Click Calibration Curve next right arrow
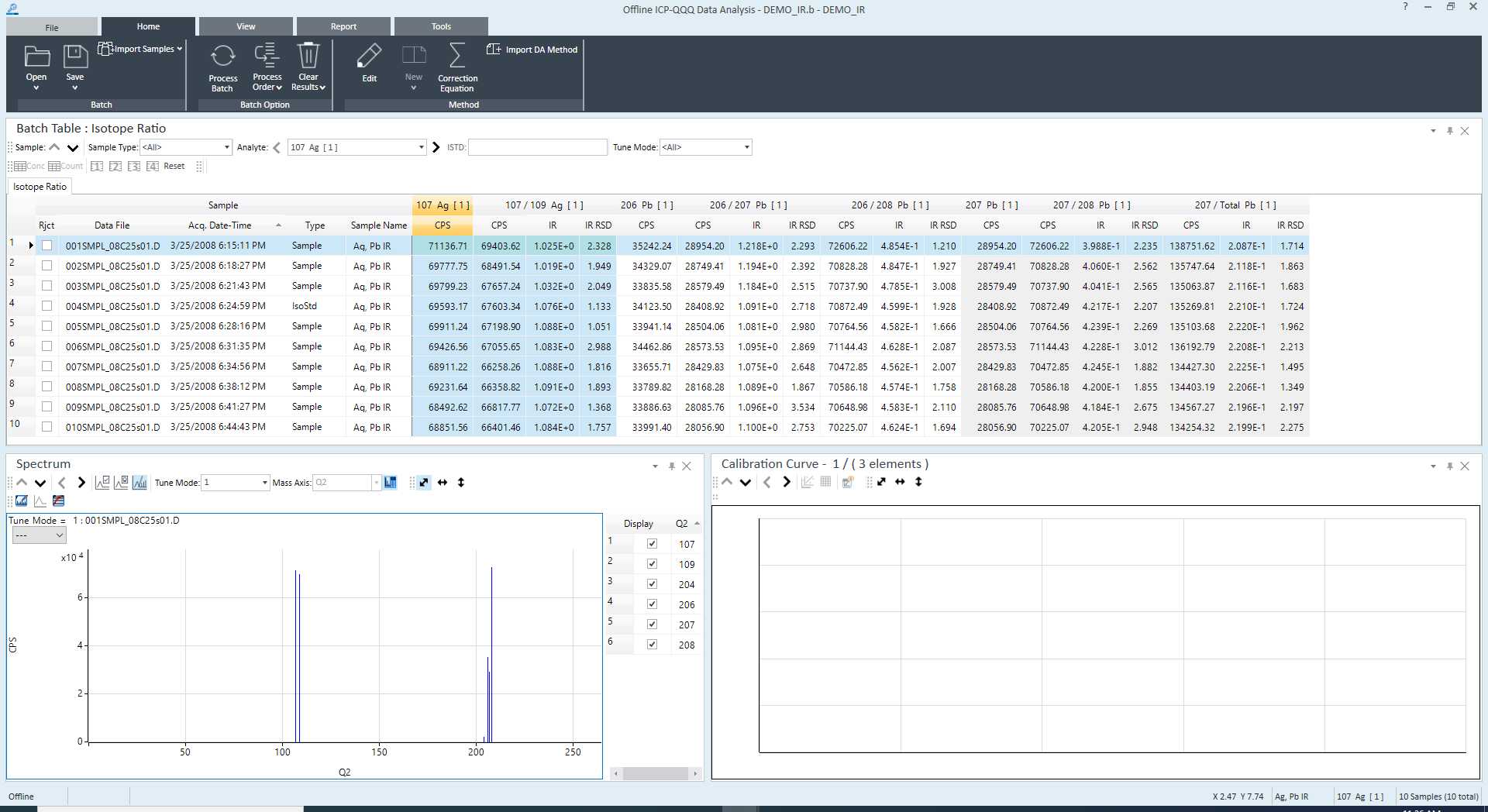Viewport: 1488px width, 812px height. (787, 482)
